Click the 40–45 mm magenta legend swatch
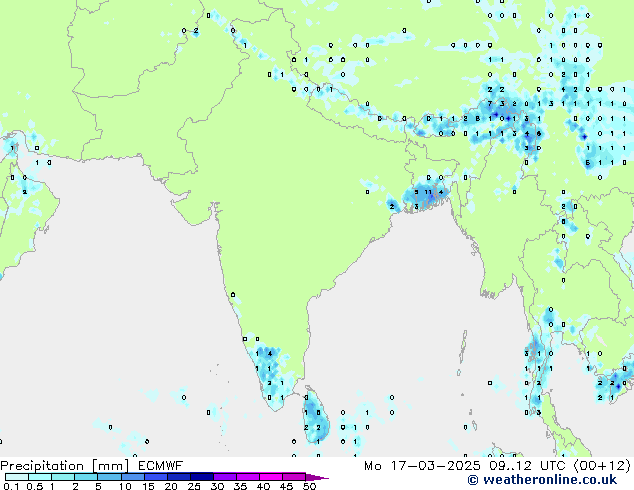The image size is (634, 490). (271, 477)
